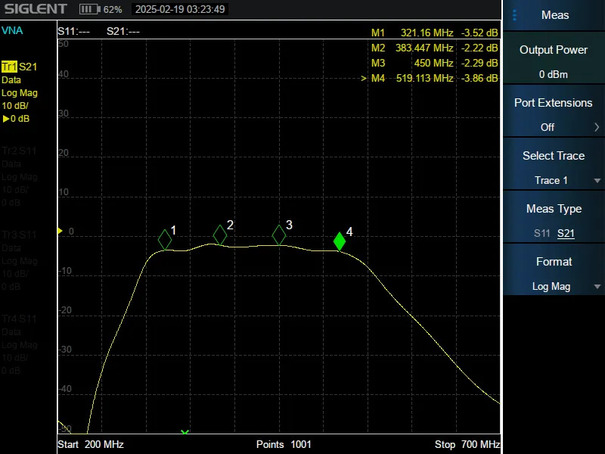
Task: Click the active marker 4 filled diamond
Action: pos(339,241)
